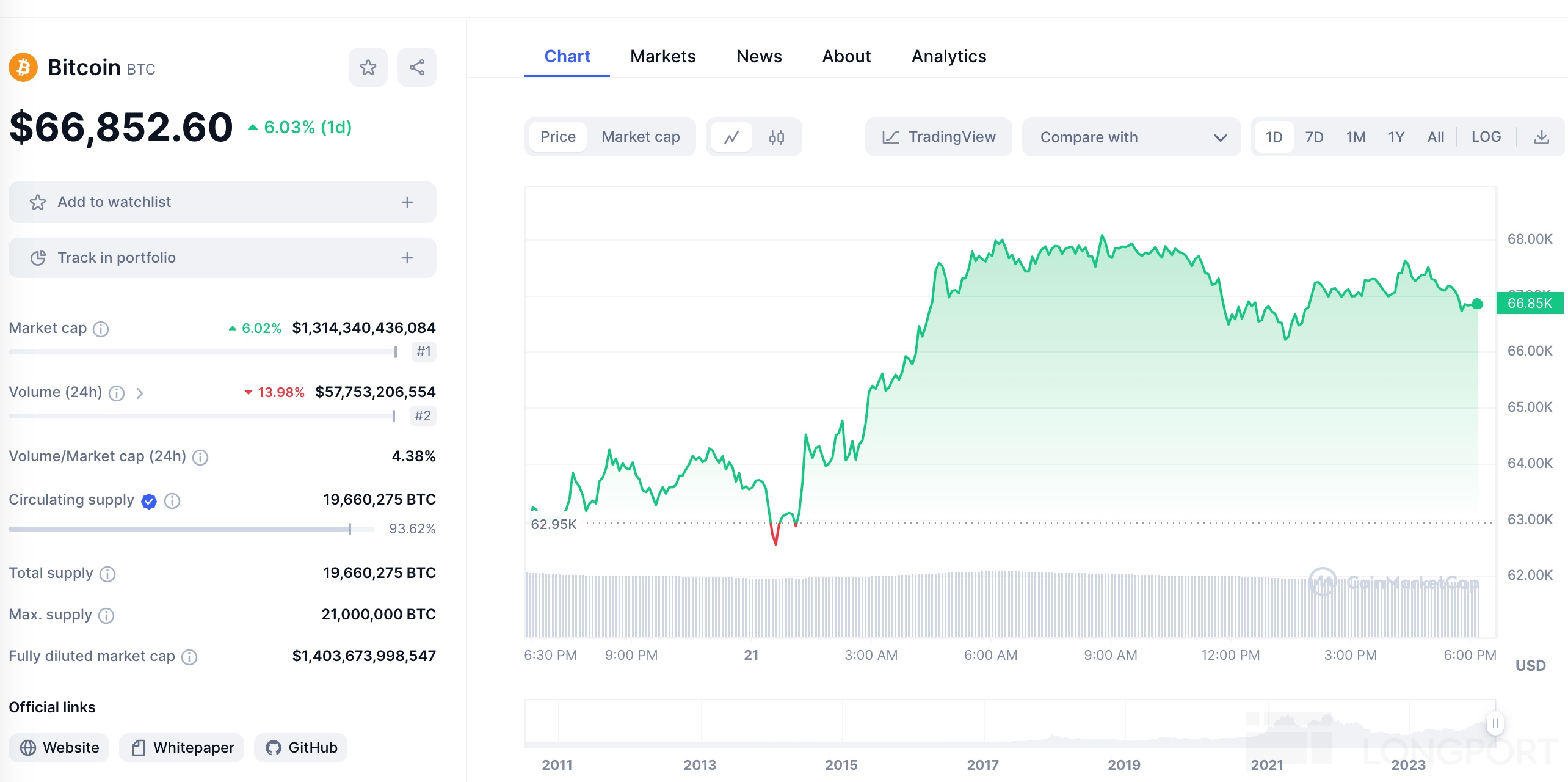Select the Market cap chart toggle

(x=641, y=137)
